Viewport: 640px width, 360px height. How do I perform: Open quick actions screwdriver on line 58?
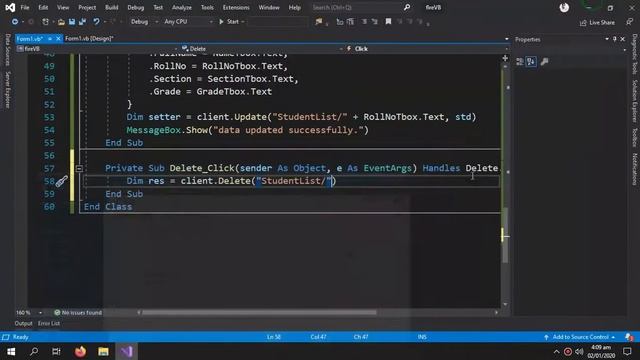[62, 181]
